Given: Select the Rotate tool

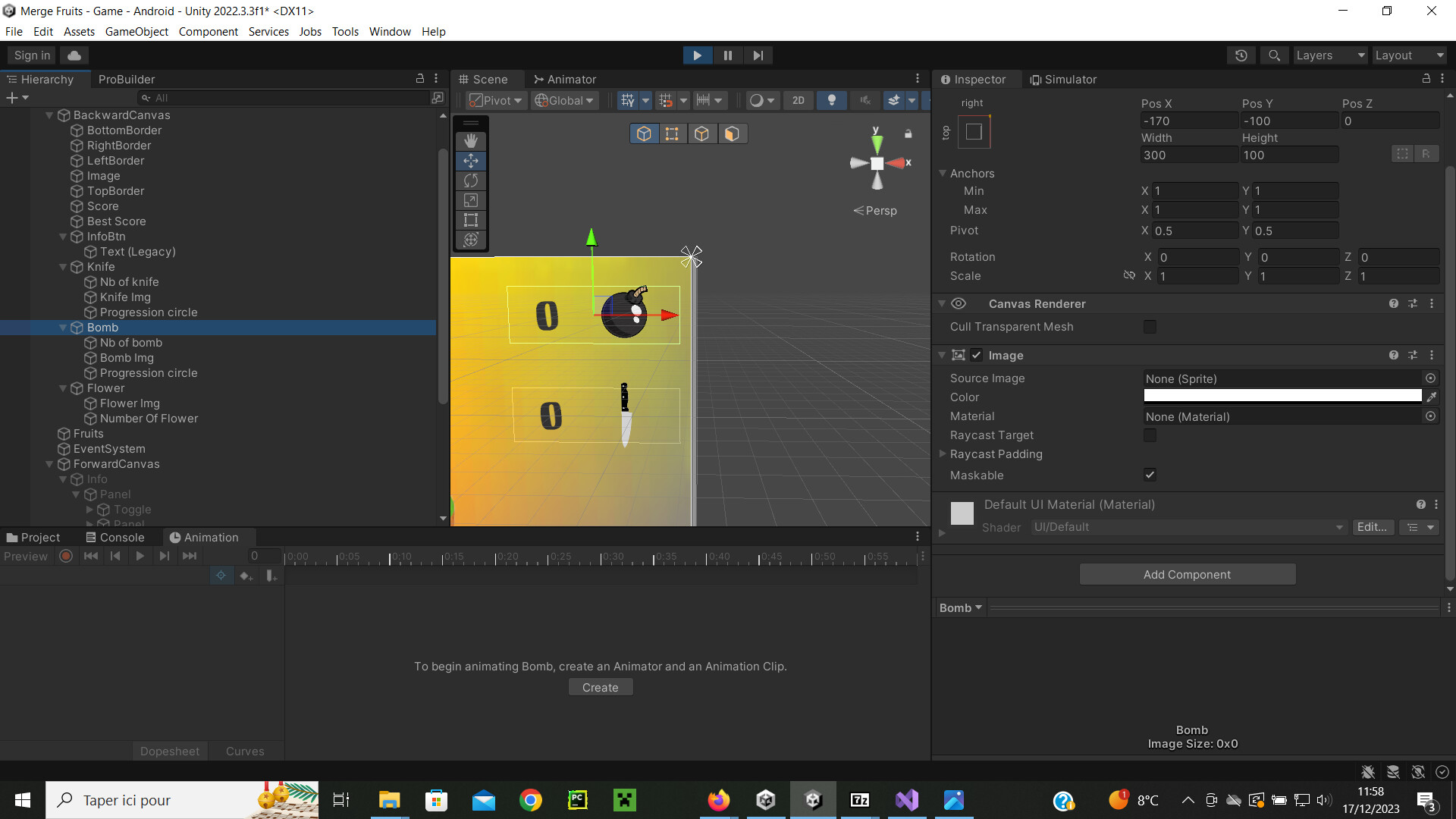Looking at the screenshot, I should tap(470, 180).
